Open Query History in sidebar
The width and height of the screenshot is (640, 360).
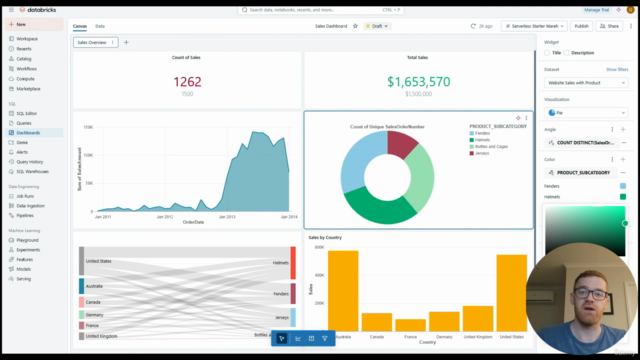pos(29,162)
